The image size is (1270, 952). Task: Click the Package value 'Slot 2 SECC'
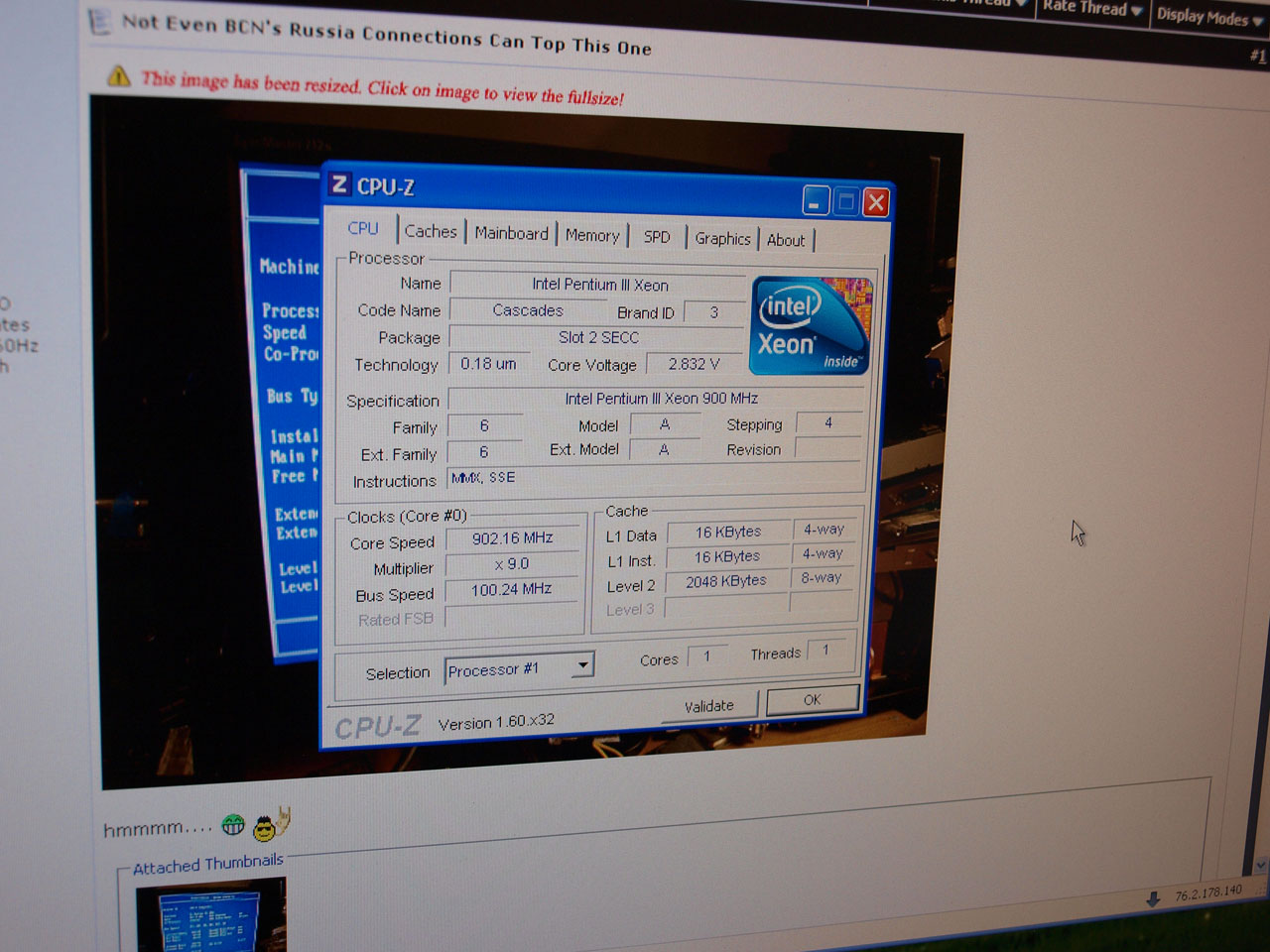pos(598,337)
